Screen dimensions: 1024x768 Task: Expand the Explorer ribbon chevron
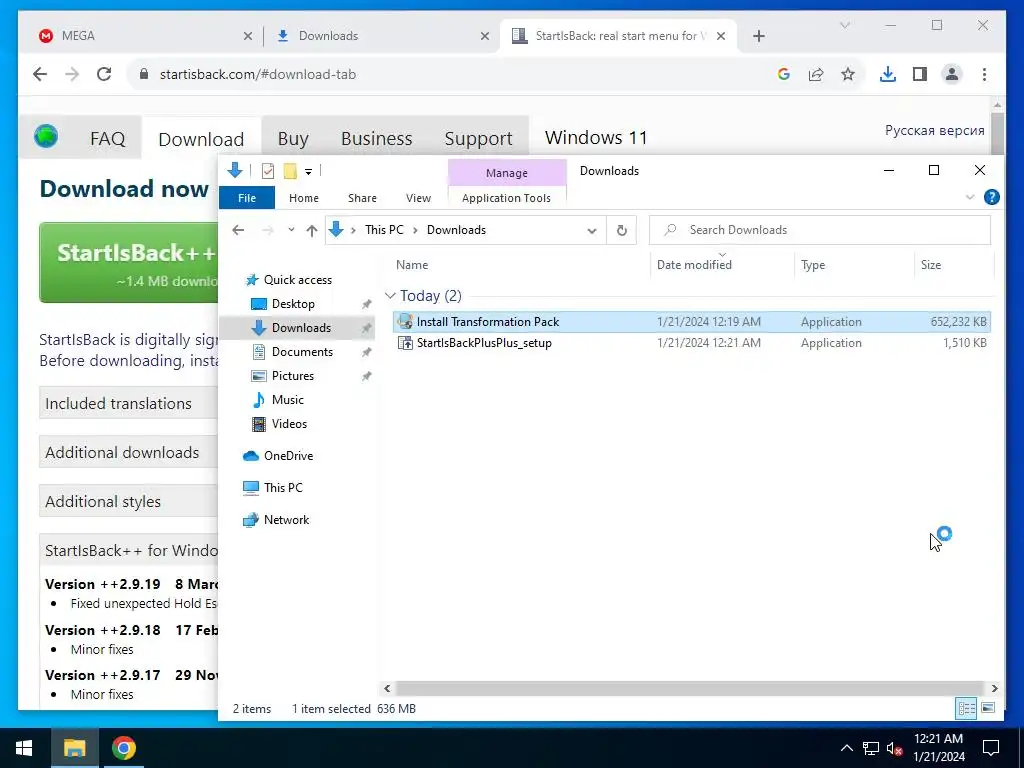[970, 197]
